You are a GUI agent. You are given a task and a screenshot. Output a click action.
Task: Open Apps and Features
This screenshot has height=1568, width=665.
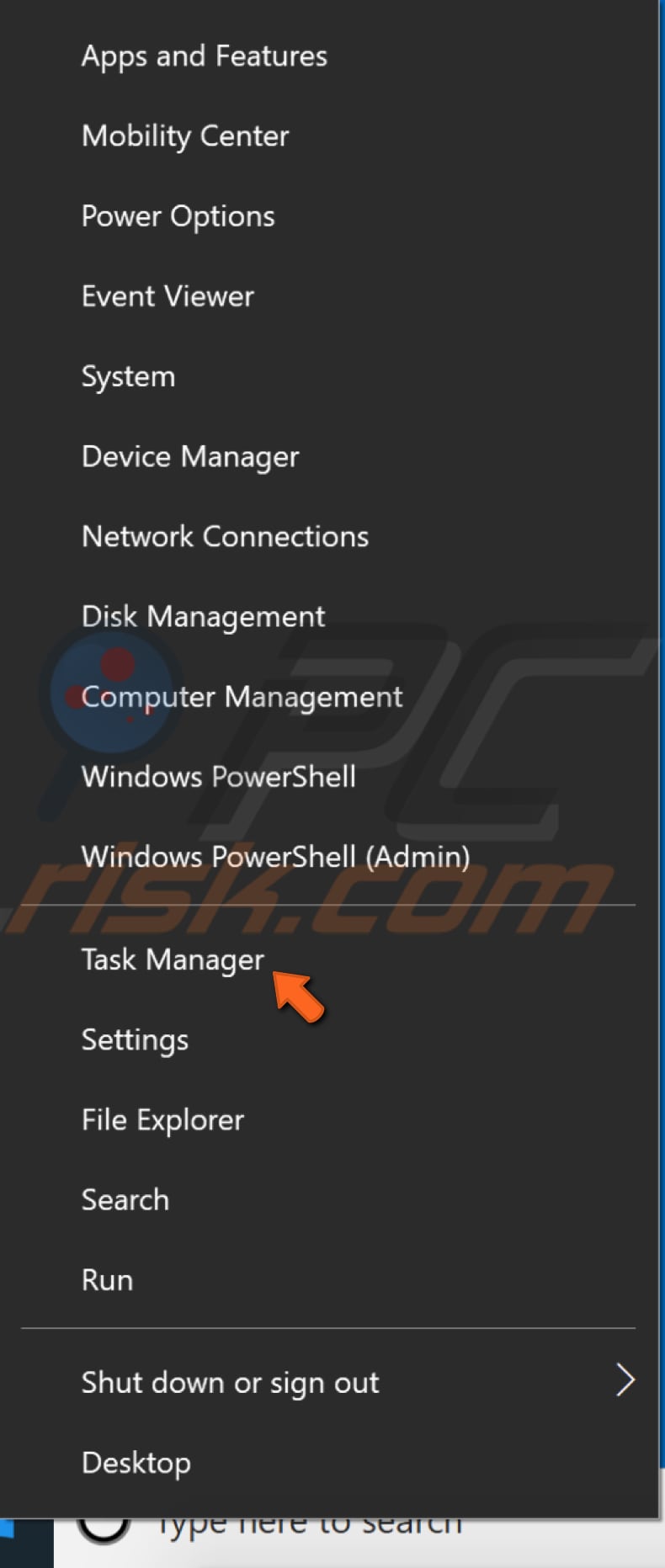coord(204,56)
